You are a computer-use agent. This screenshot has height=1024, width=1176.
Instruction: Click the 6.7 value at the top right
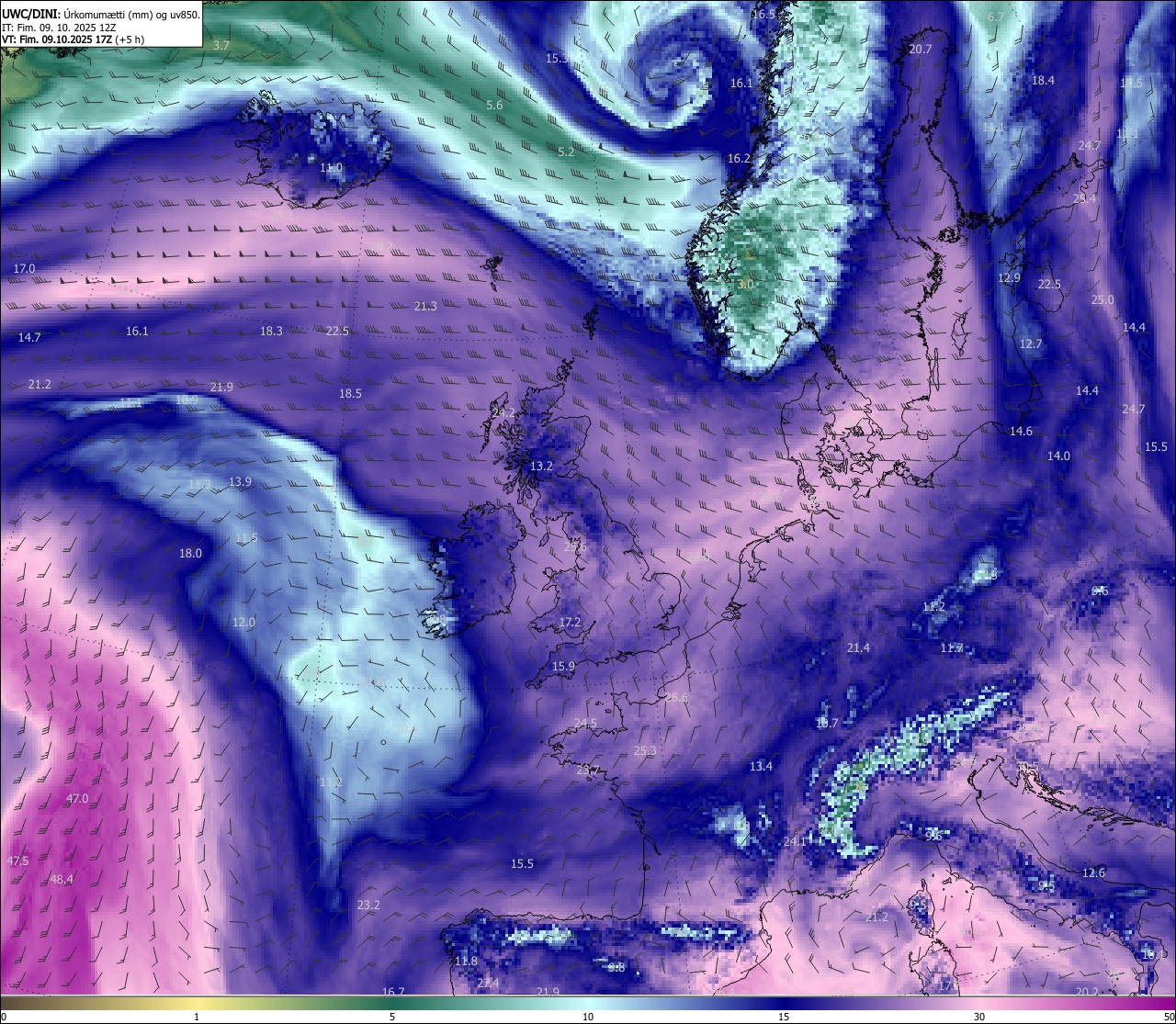996,17
